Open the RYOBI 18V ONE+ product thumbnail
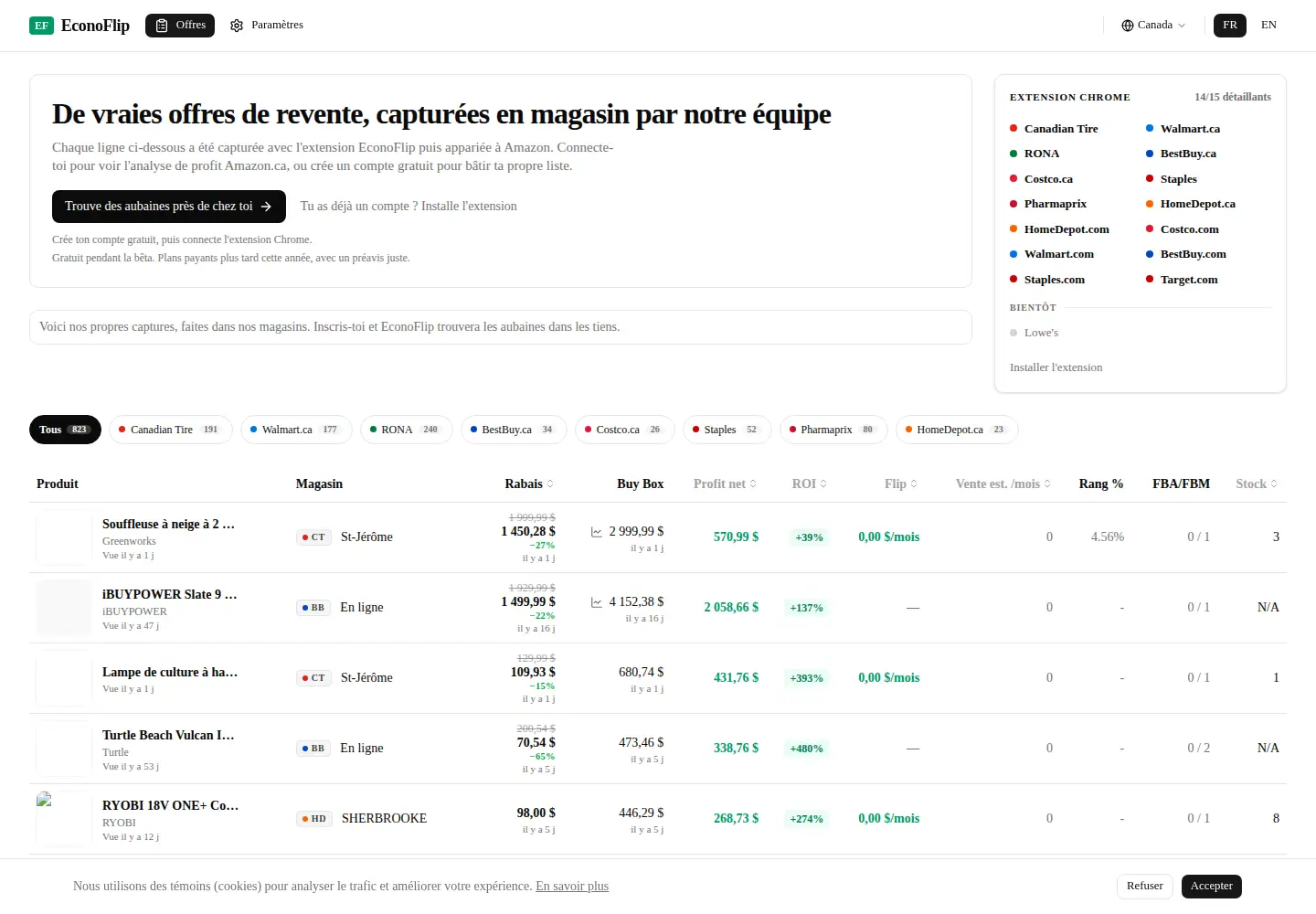This screenshot has height=914, width=1316. 64,819
